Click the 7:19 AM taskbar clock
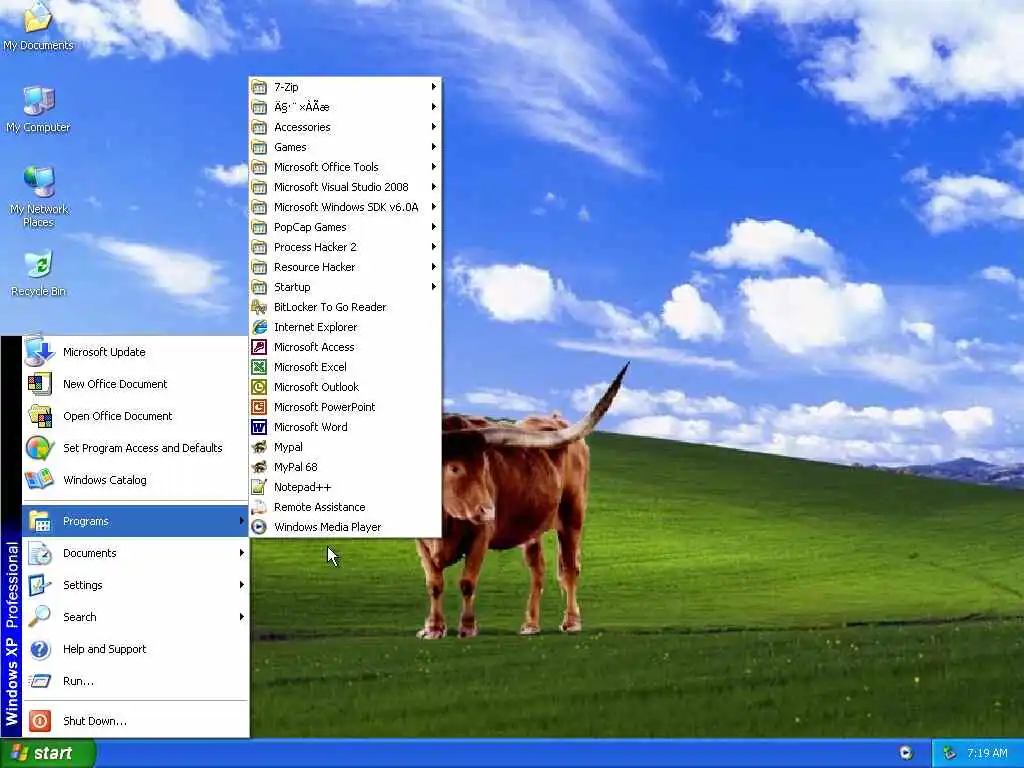 point(987,754)
